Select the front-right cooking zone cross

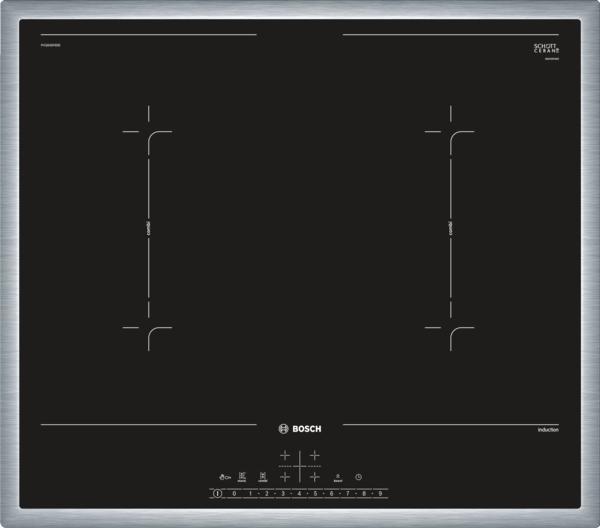pos(314,477)
